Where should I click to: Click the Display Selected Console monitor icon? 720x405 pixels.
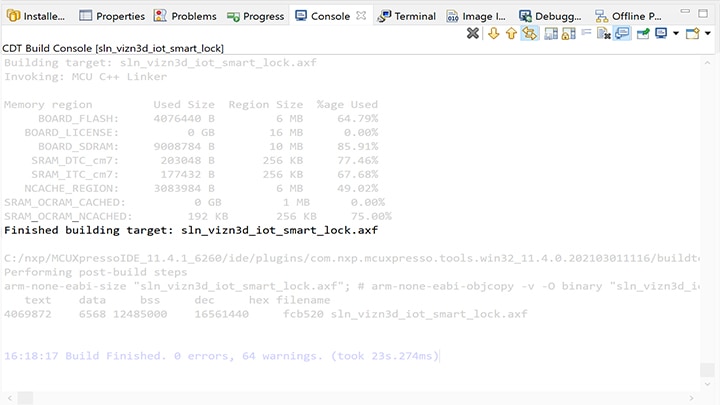(x=661, y=34)
